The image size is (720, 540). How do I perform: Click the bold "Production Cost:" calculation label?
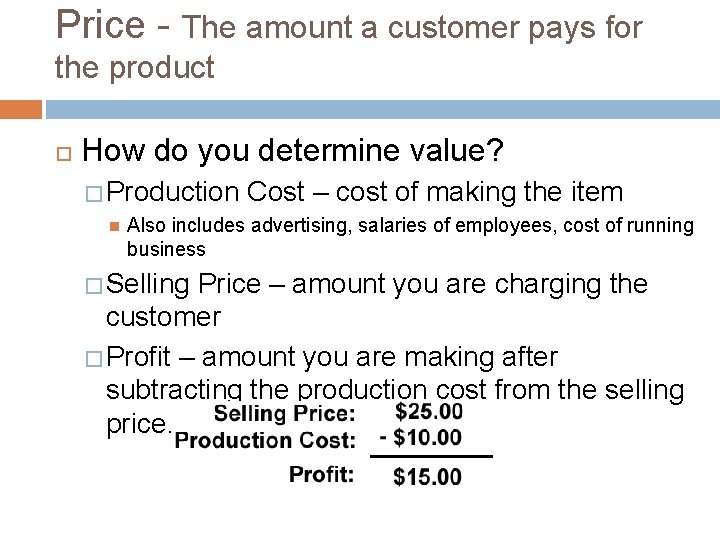point(265,440)
